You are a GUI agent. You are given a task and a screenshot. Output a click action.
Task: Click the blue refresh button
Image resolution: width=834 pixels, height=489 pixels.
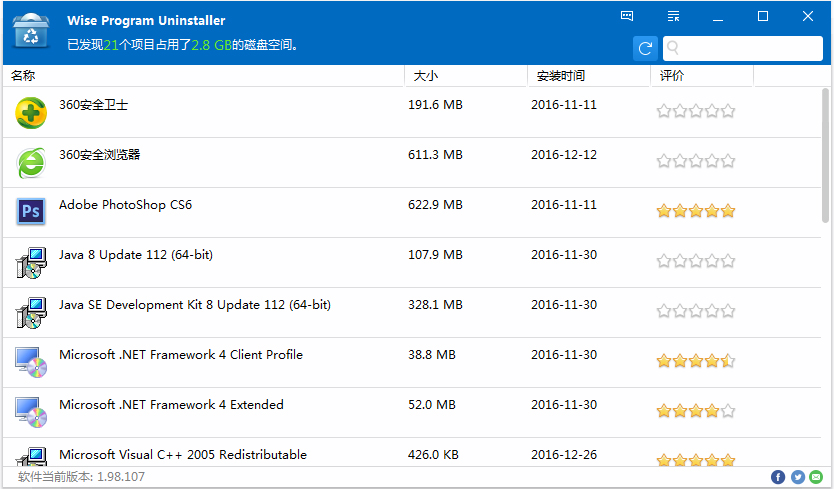click(x=645, y=48)
